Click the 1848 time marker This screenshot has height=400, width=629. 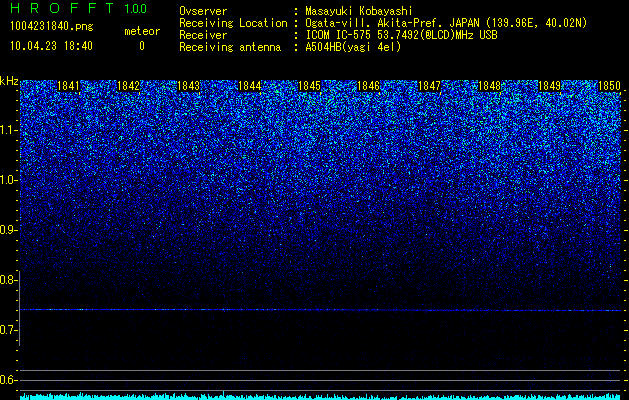pyautogui.click(x=489, y=86)
